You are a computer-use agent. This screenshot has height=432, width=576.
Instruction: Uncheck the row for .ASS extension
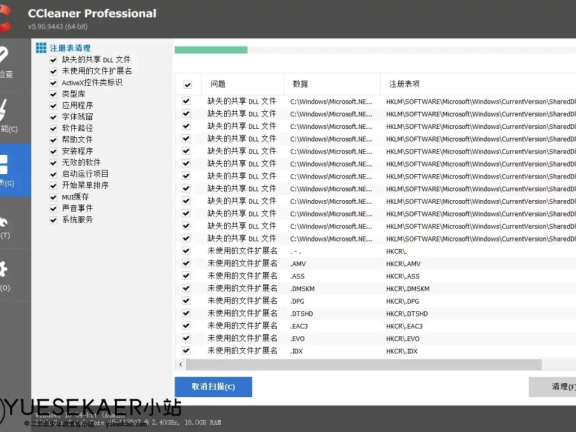click(186, 276)
